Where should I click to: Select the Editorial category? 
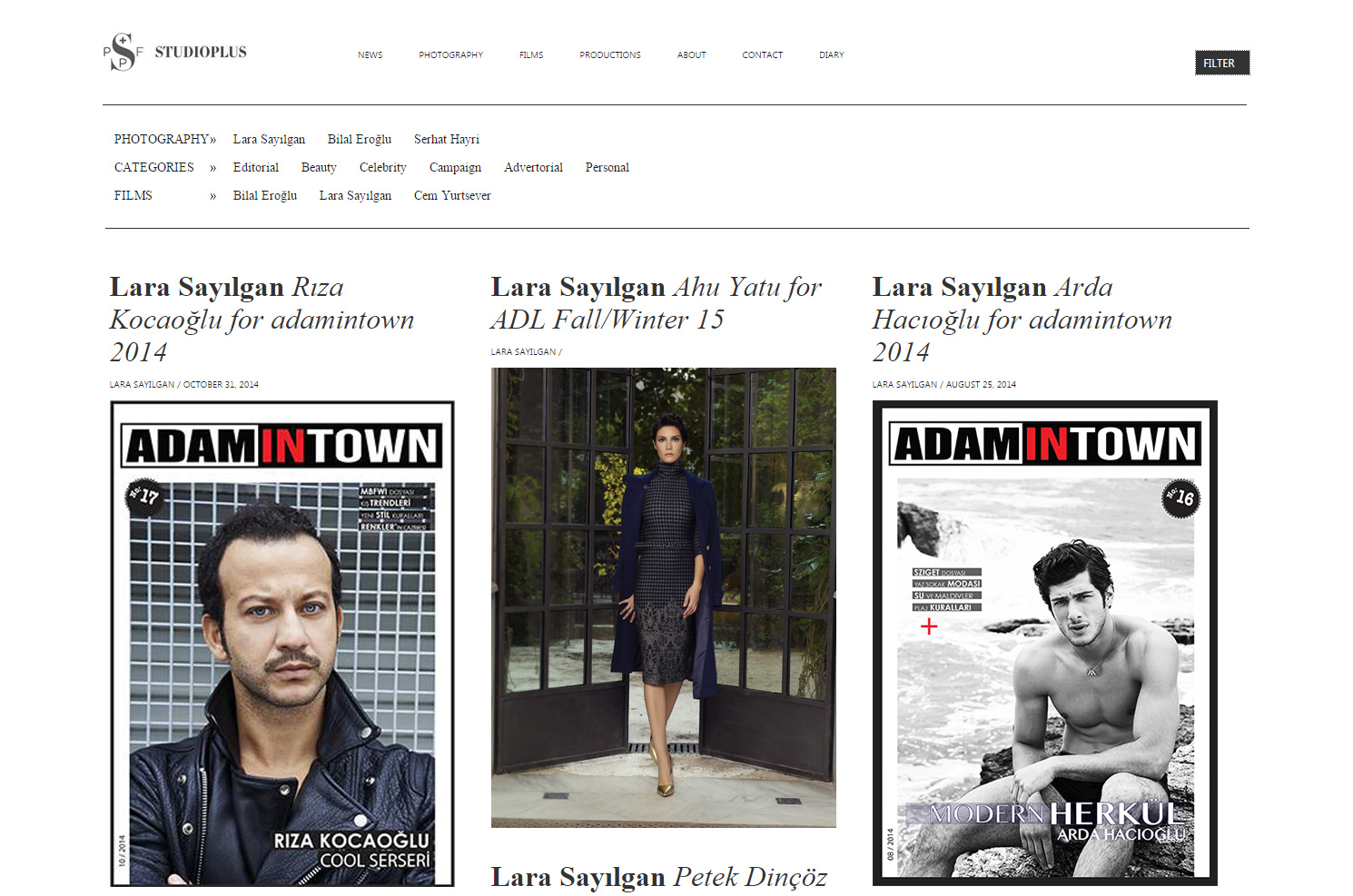255,168
